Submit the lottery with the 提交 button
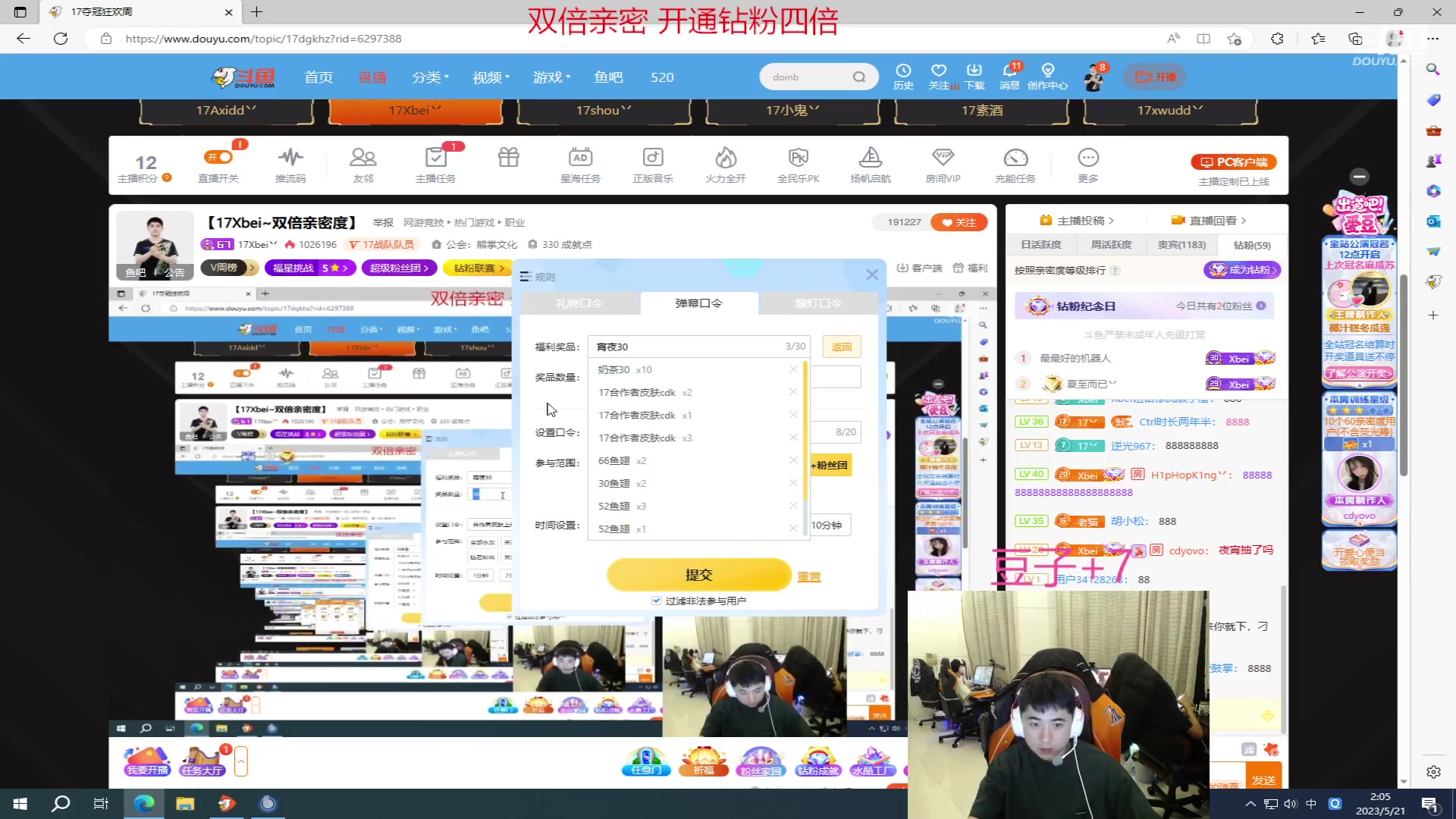1456x819 pixels. (698, 575)
